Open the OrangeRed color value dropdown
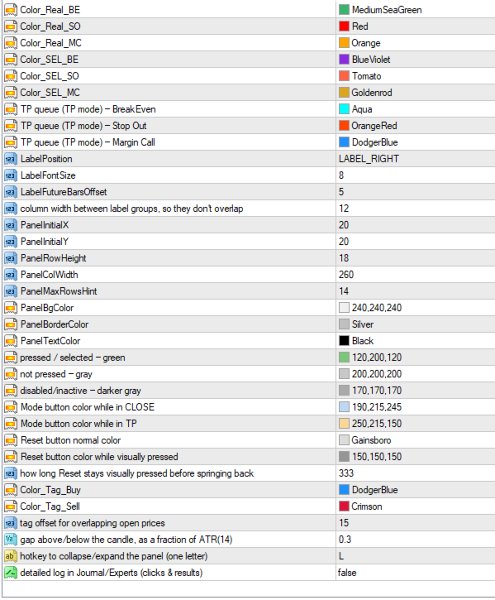The height and width of the screenshot is (600, 495). point(374,126)
